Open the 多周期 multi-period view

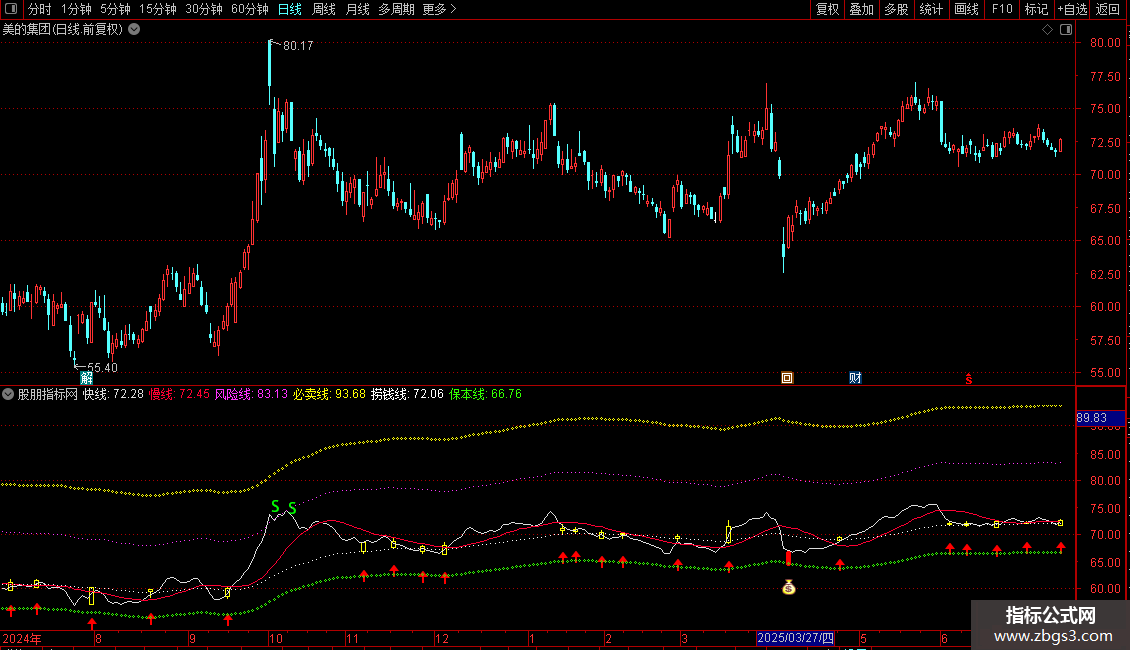tap(396, 9)
